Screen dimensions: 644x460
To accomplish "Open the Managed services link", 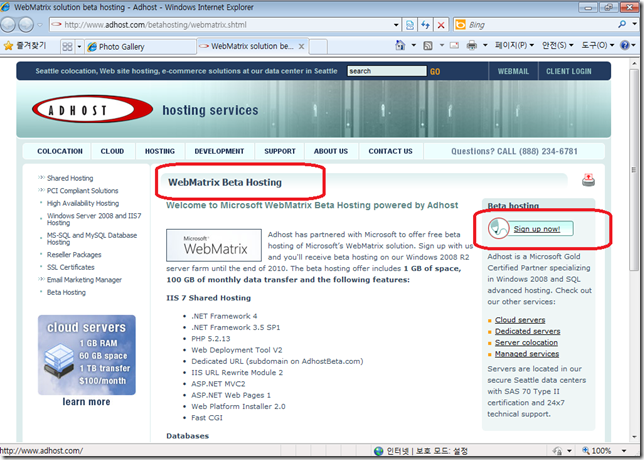I will tap(527, 354).
